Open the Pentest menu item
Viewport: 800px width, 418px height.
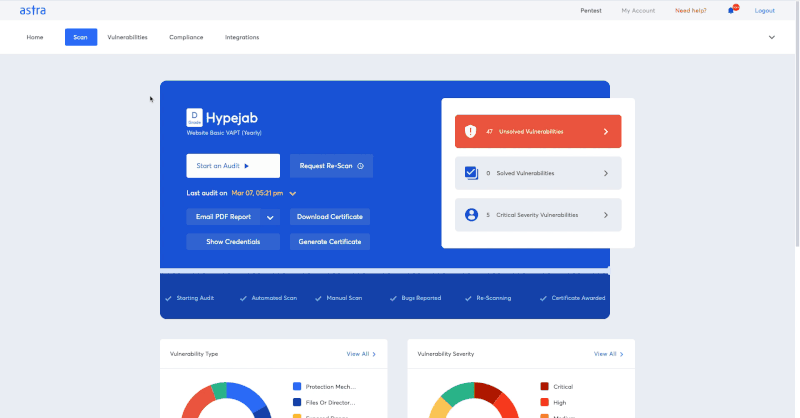pos(591,10)
